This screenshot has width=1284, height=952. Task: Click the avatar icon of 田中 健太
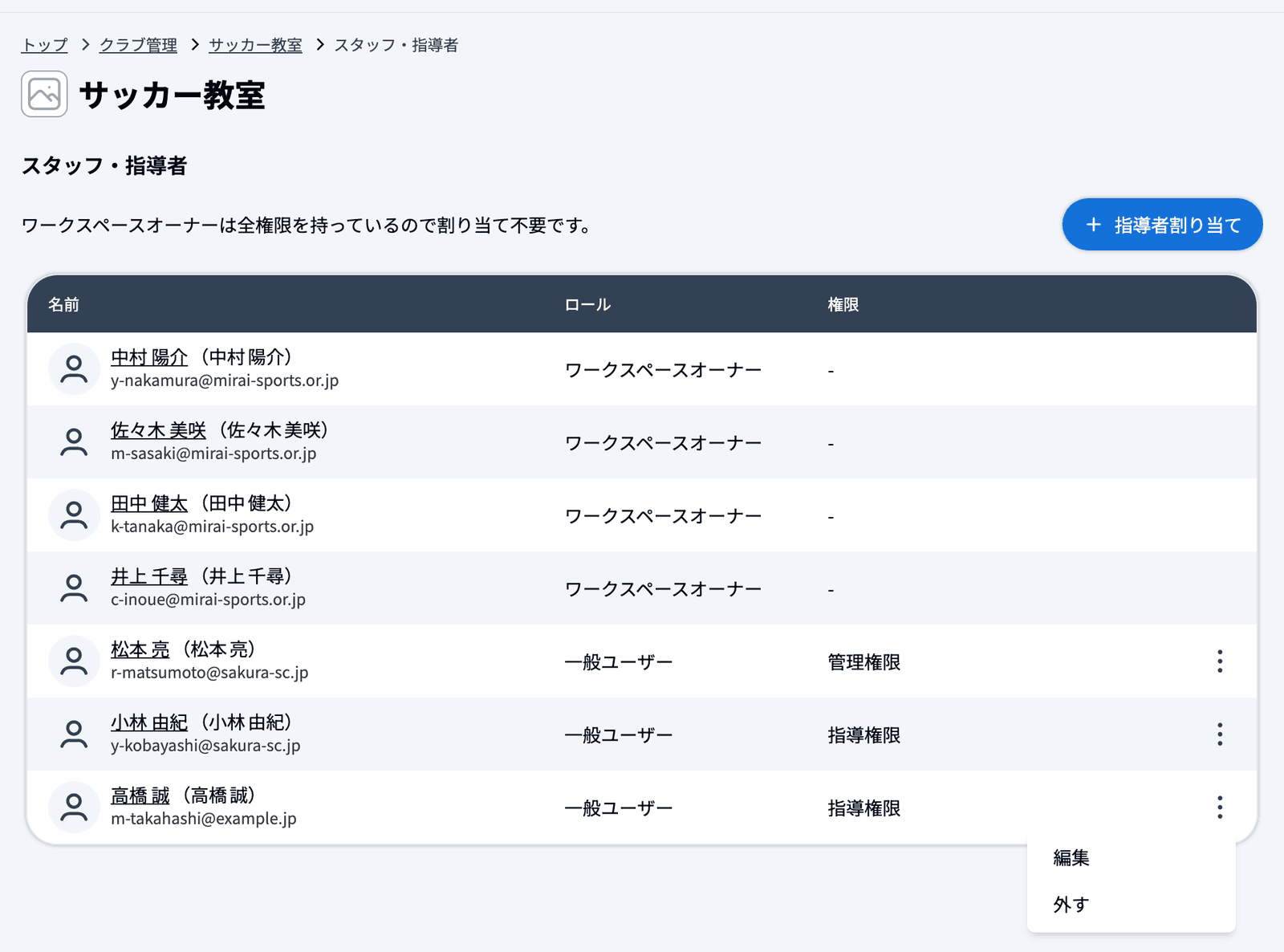click(x=74, y=515)
